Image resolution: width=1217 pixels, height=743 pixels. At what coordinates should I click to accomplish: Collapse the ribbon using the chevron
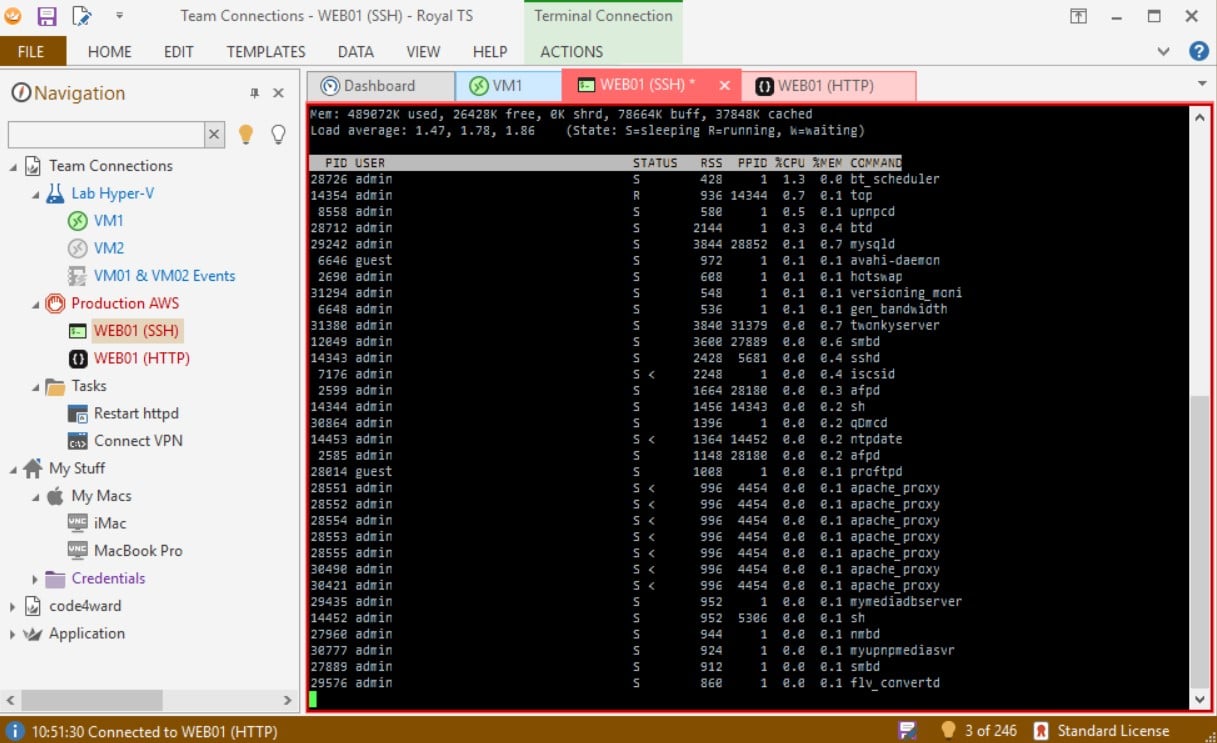[1163, 51]
